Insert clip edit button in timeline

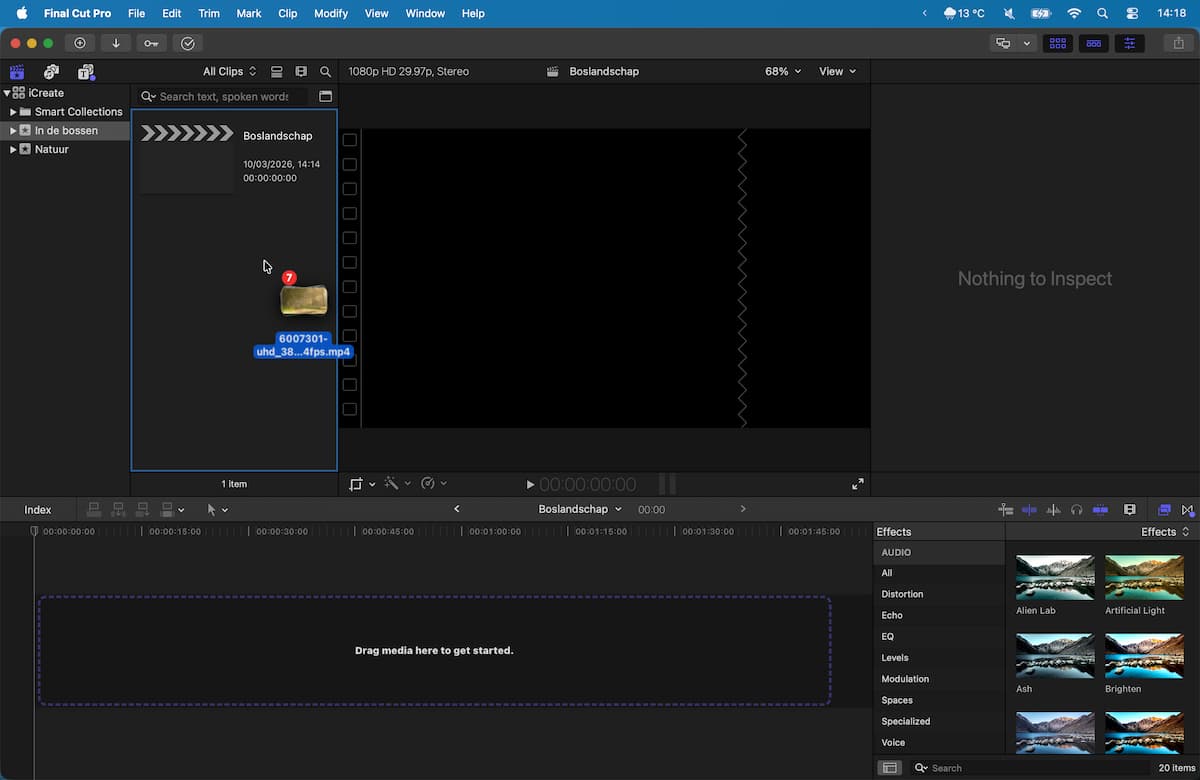coord(118,510)
